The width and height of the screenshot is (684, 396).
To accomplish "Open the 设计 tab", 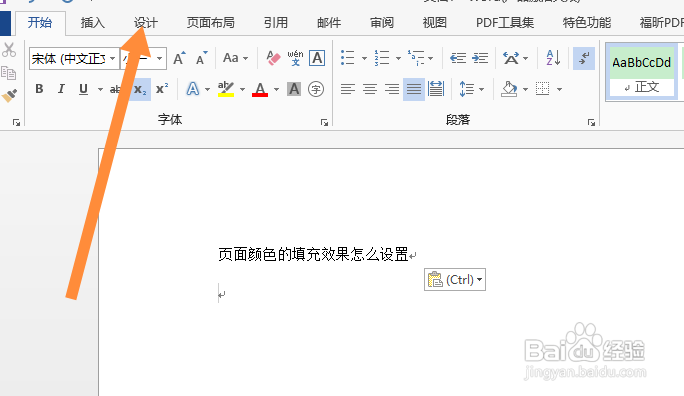I will [146, 23].
